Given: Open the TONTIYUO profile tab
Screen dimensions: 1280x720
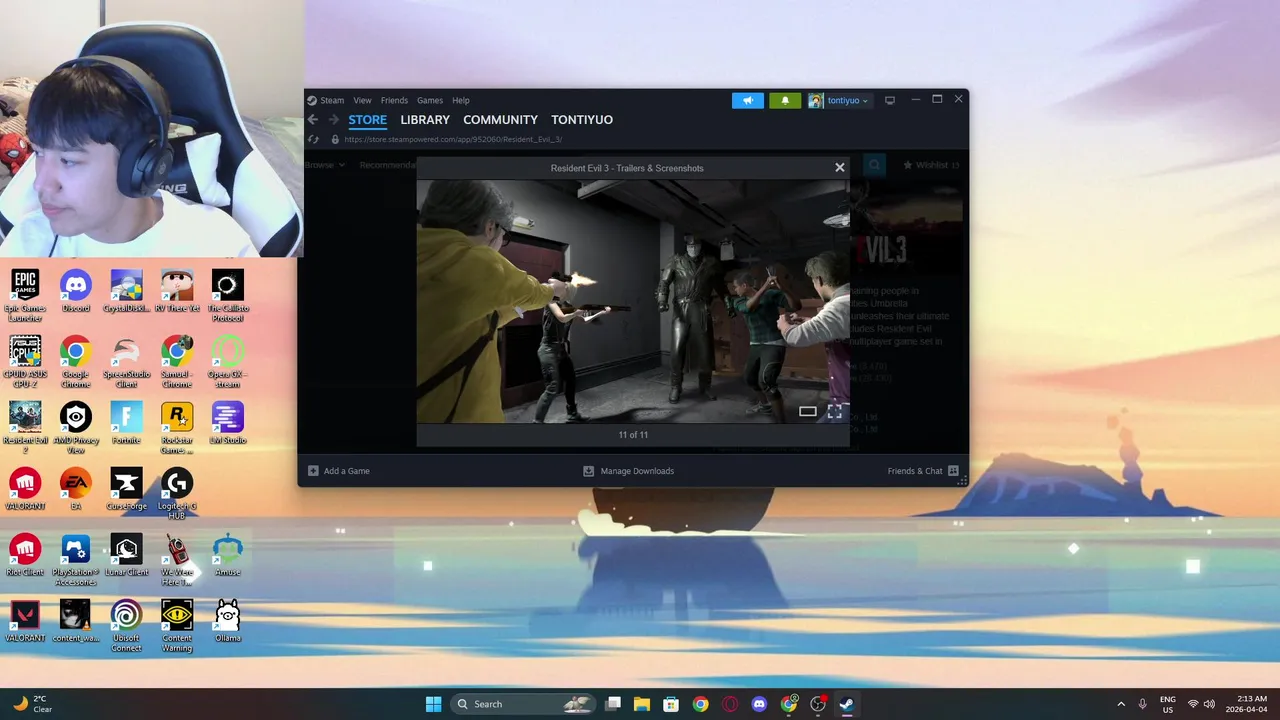Looking at the screenshot, I should pyautogui.click(x=582, y=120).
